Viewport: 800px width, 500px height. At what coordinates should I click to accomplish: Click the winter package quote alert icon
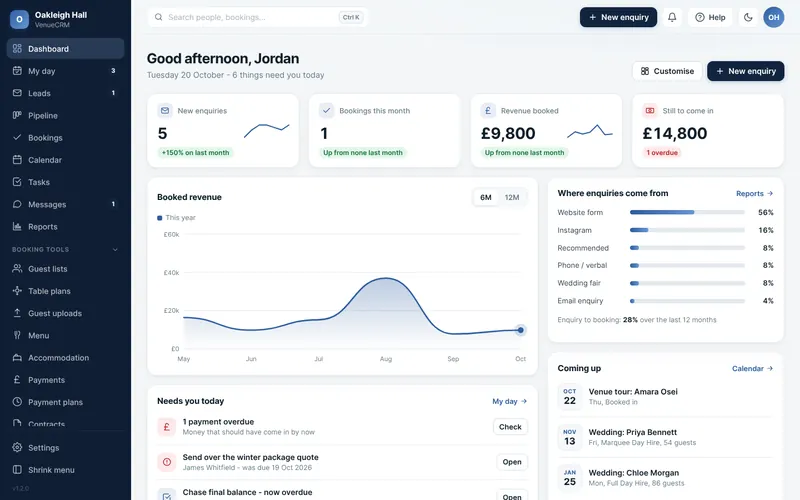[166, 462]
